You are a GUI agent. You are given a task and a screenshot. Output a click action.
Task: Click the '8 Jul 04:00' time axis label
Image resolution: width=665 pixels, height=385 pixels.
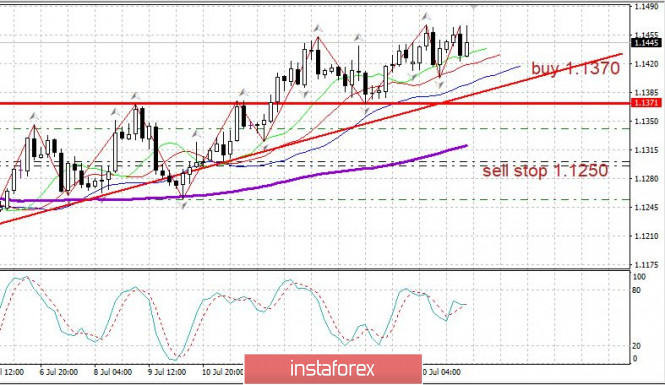pyautogui.click(x=113, y=372)
